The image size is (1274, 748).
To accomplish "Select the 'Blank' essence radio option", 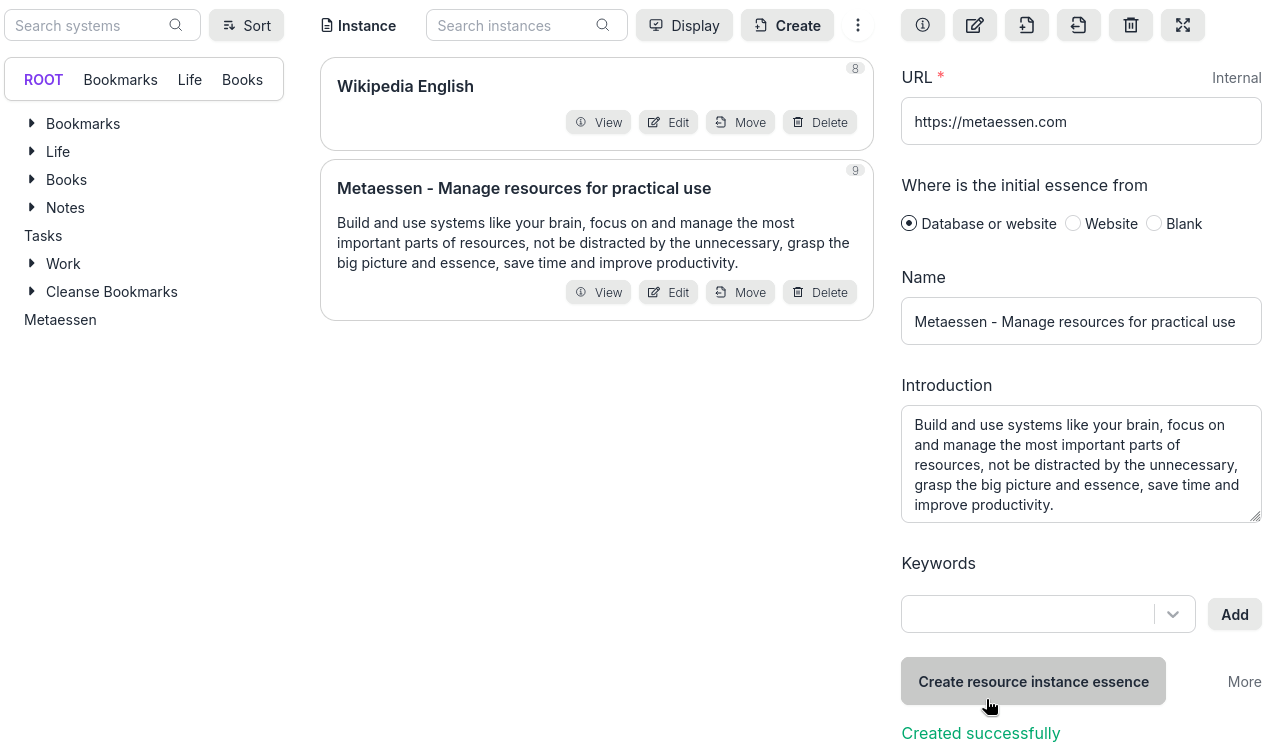I will pyautogui.click(x=1154, y=224).
